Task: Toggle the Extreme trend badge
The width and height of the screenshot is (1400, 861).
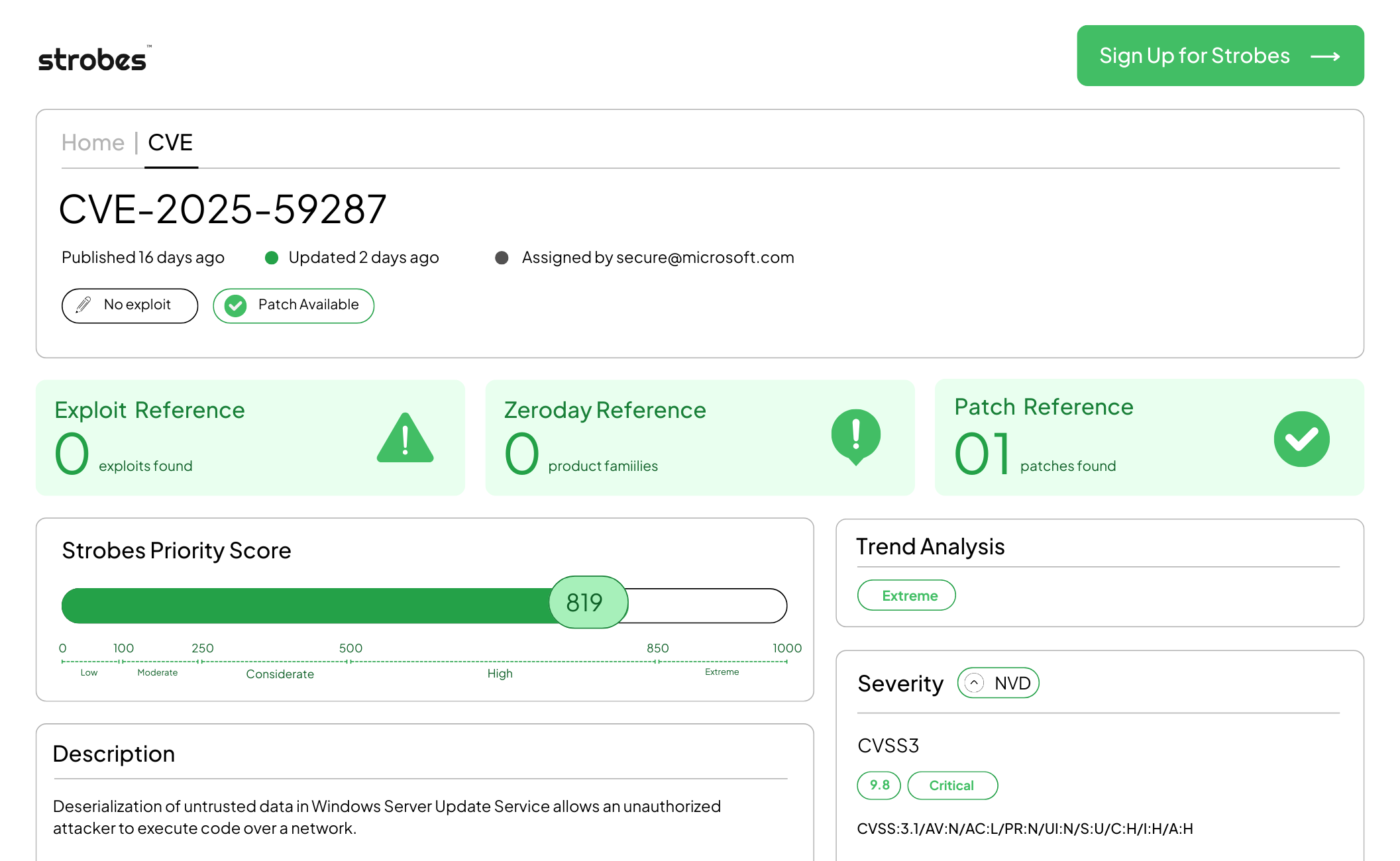Action: tap(906, 595)
